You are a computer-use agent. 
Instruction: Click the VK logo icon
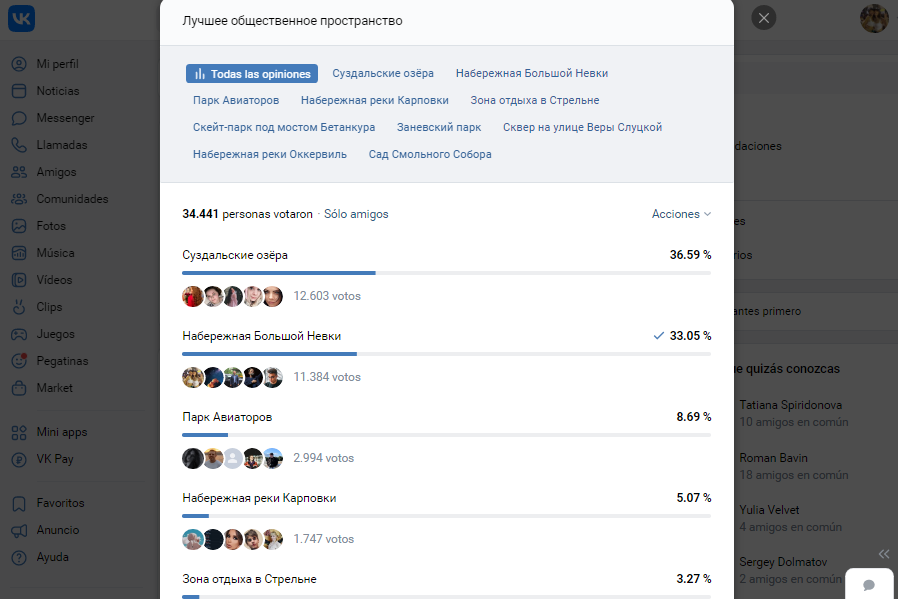(x=21, y=18)
